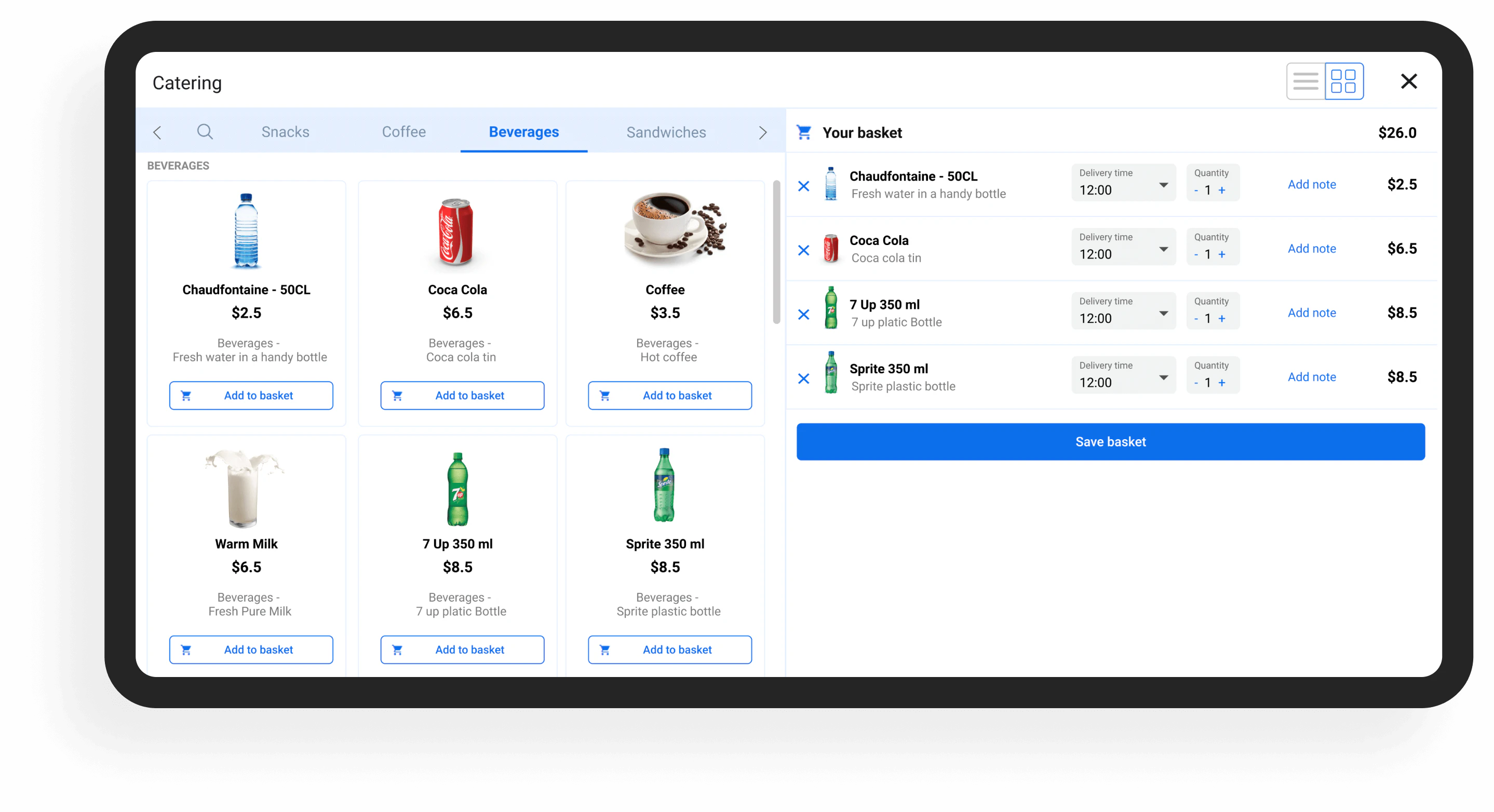Click the shopping cart icon beside Your basket

(804, 132)
